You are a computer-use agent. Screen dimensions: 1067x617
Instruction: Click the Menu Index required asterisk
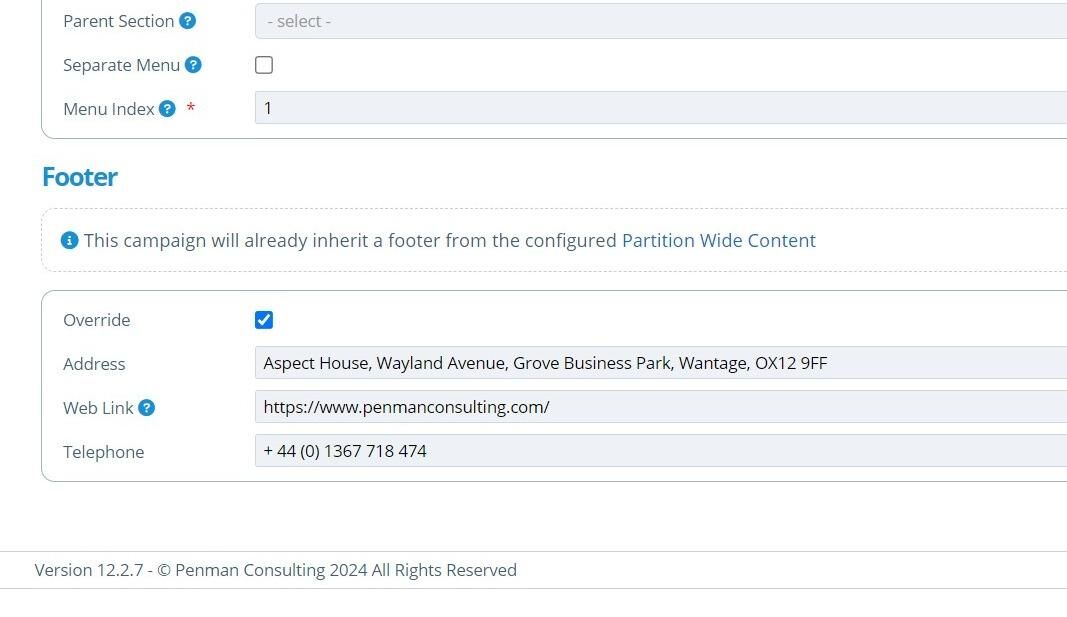tap(190, 108)
